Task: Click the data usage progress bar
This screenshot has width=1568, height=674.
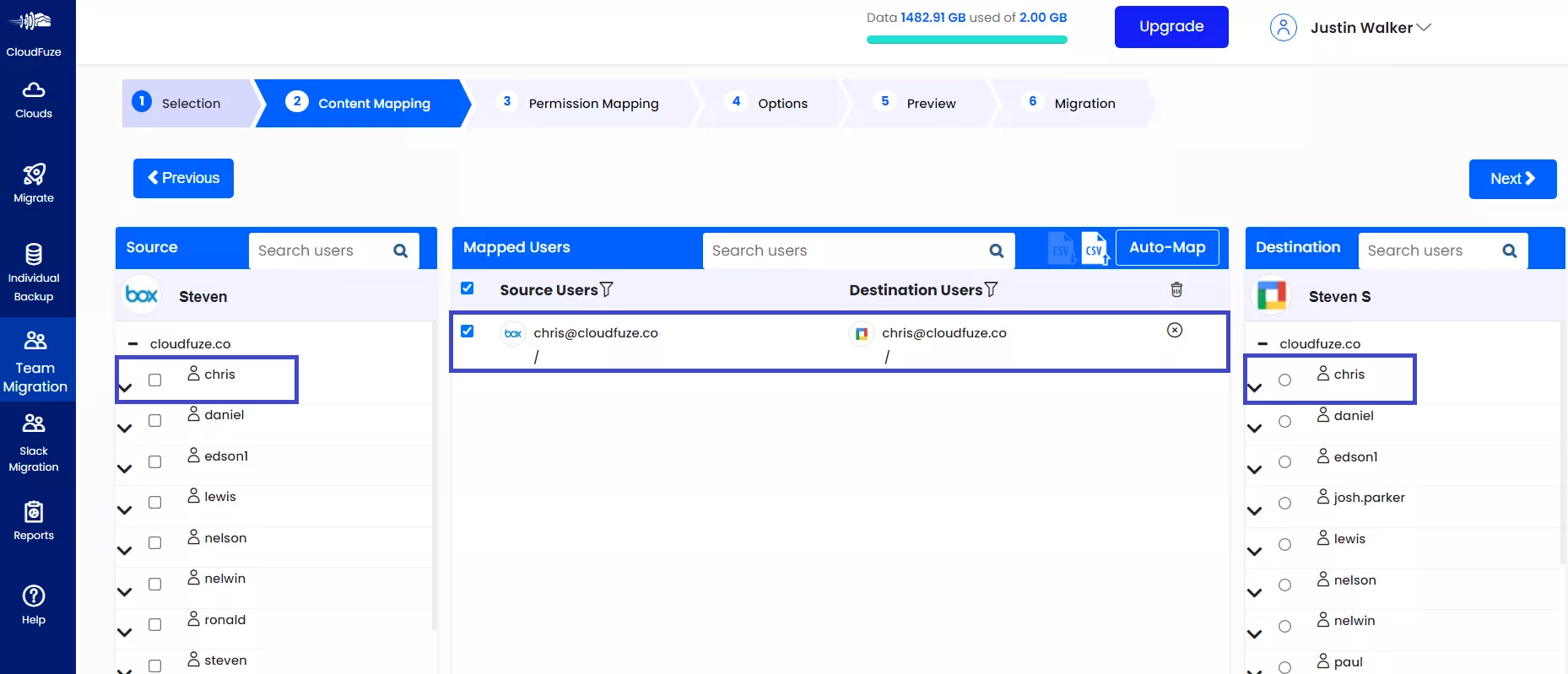Action: pos(966,40)
